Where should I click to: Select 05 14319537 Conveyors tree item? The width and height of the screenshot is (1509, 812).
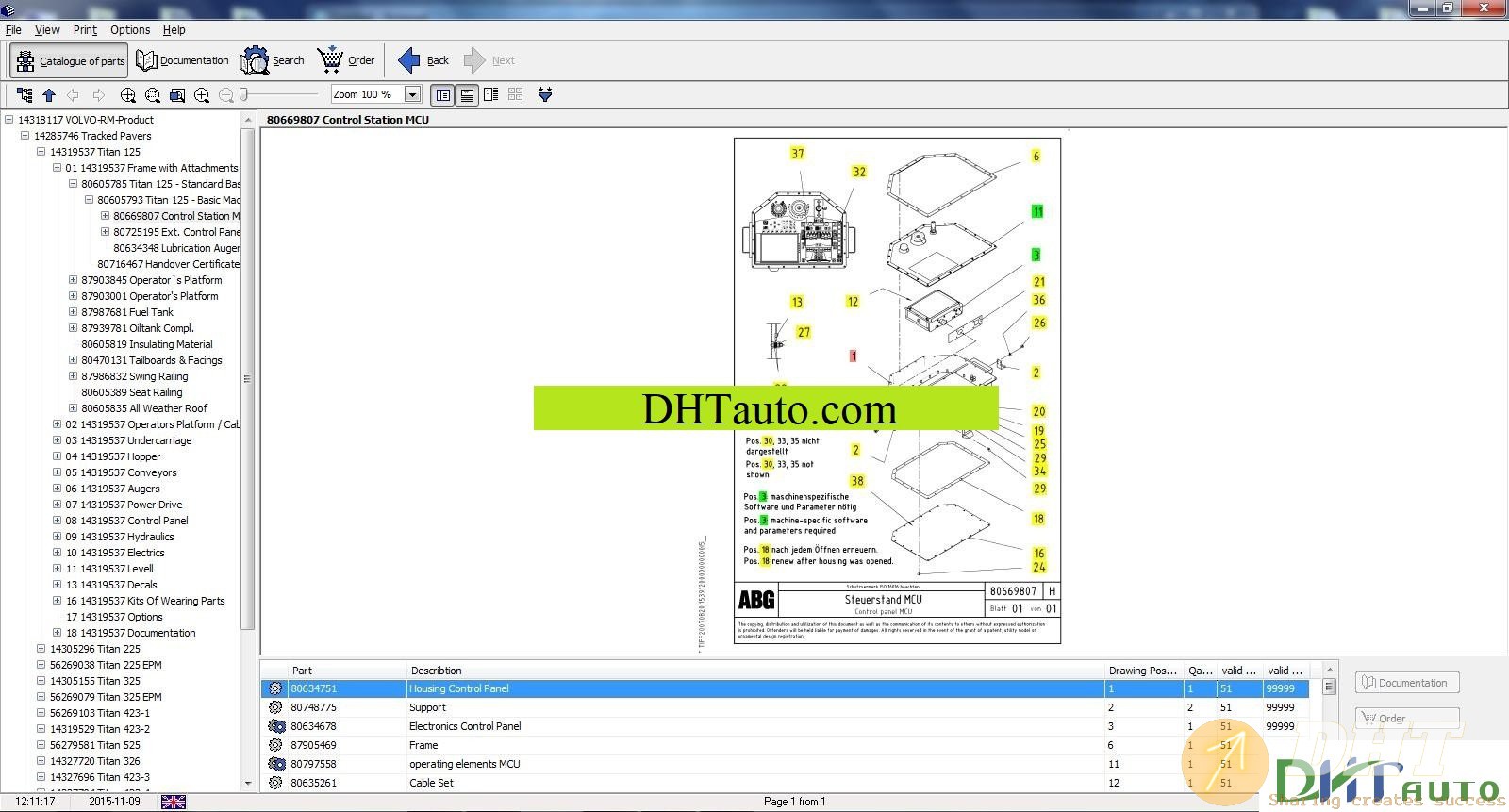pos(121,472)
